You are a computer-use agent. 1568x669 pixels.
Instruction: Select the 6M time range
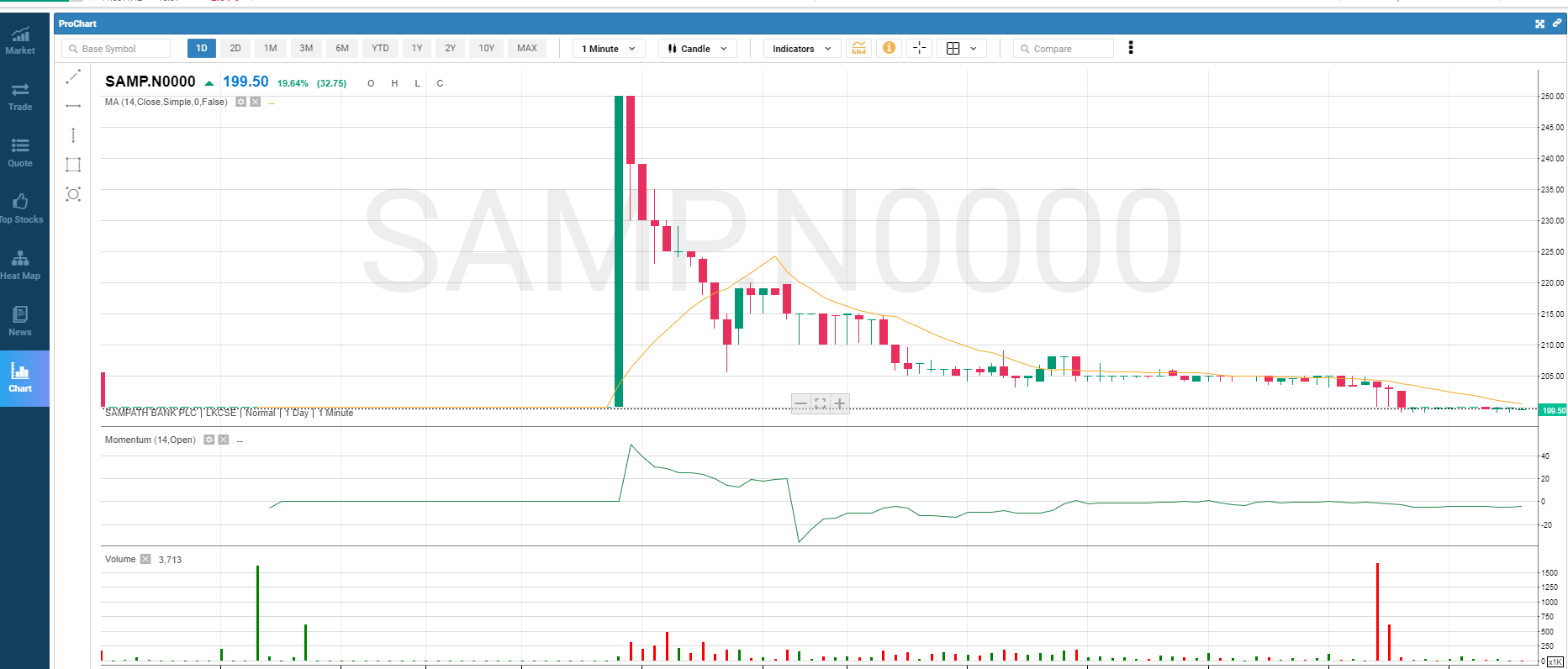(x=342, y=48)
